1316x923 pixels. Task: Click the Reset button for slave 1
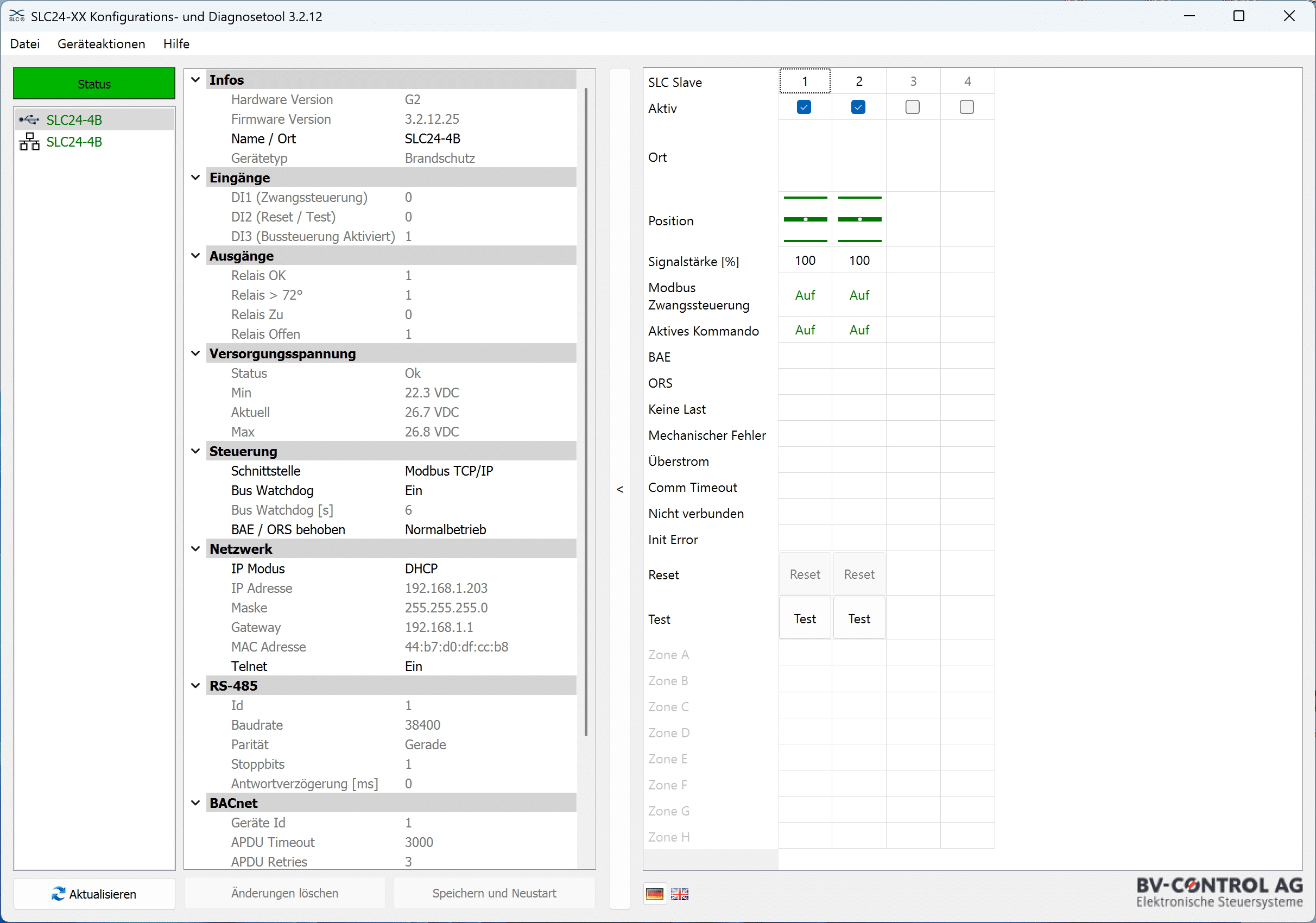click(805, 574)
